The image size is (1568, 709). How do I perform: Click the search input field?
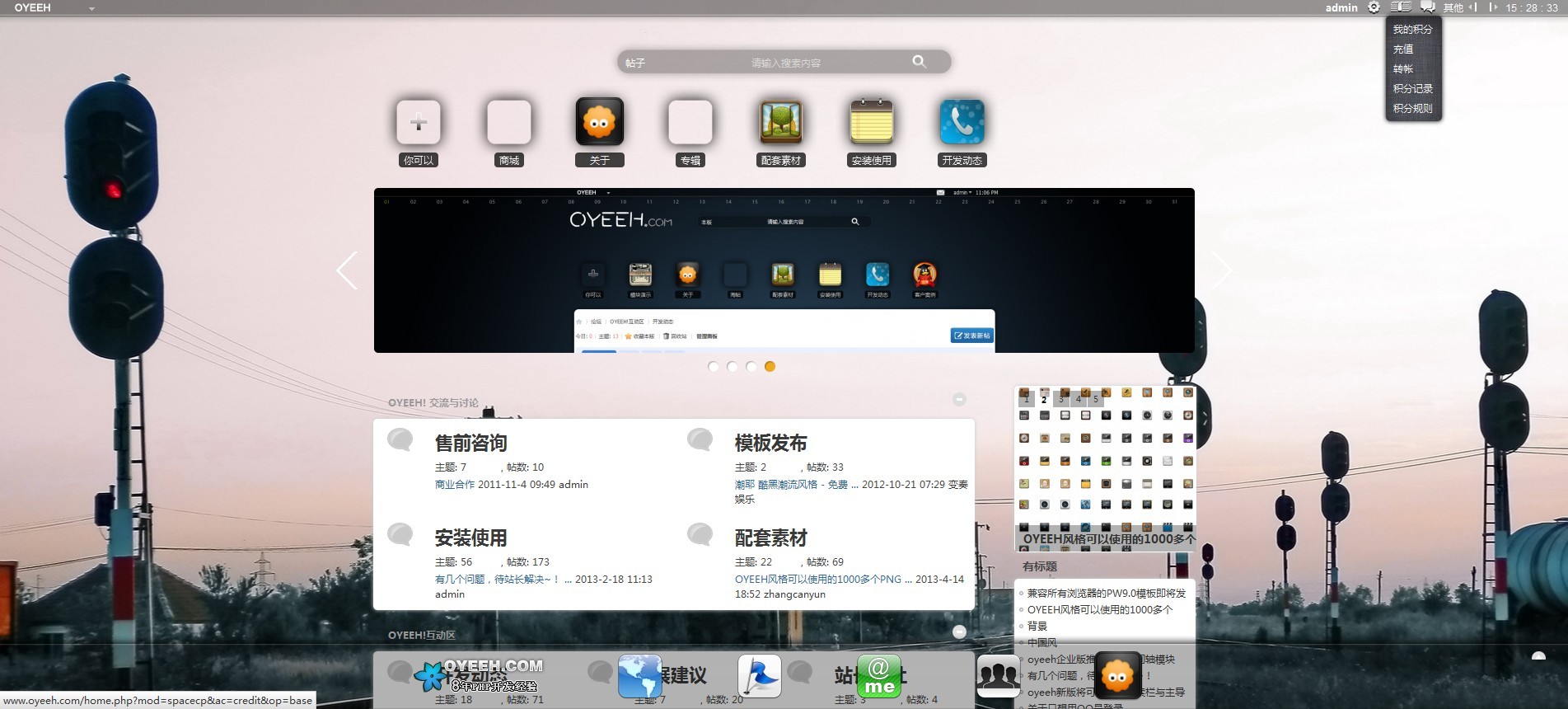[785, 63]
